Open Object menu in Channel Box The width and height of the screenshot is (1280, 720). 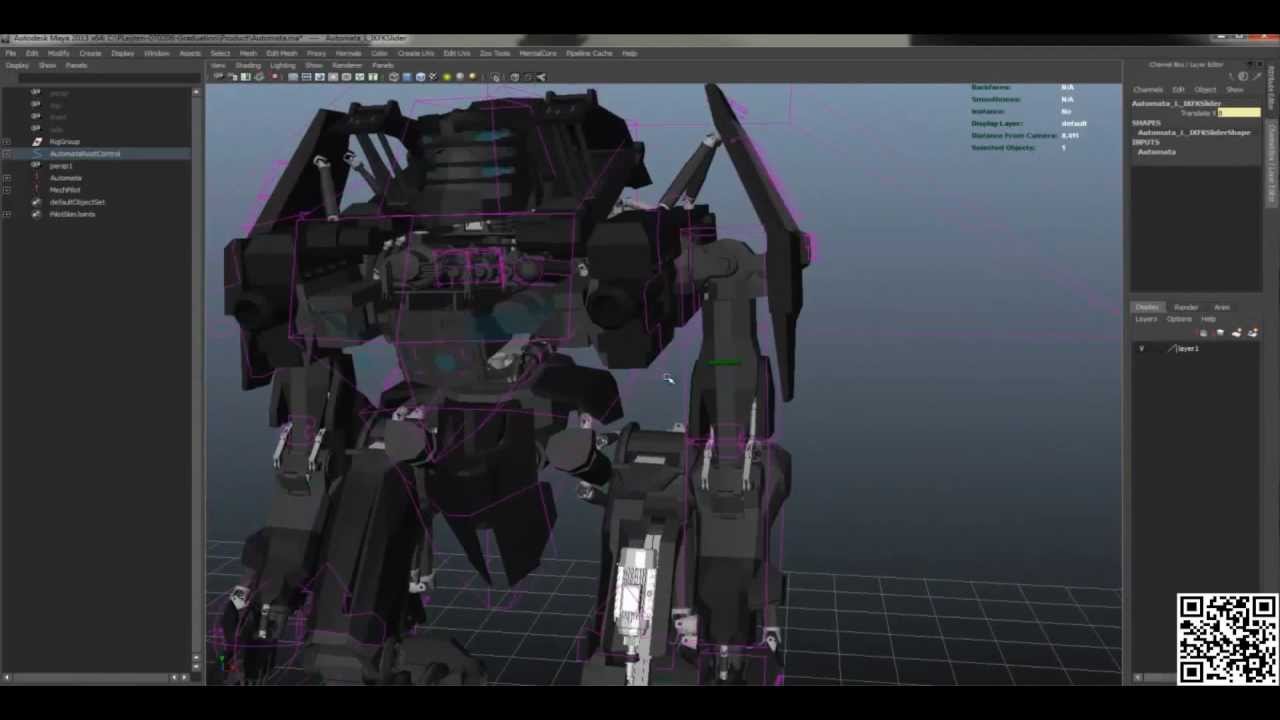click(1205, 90)
